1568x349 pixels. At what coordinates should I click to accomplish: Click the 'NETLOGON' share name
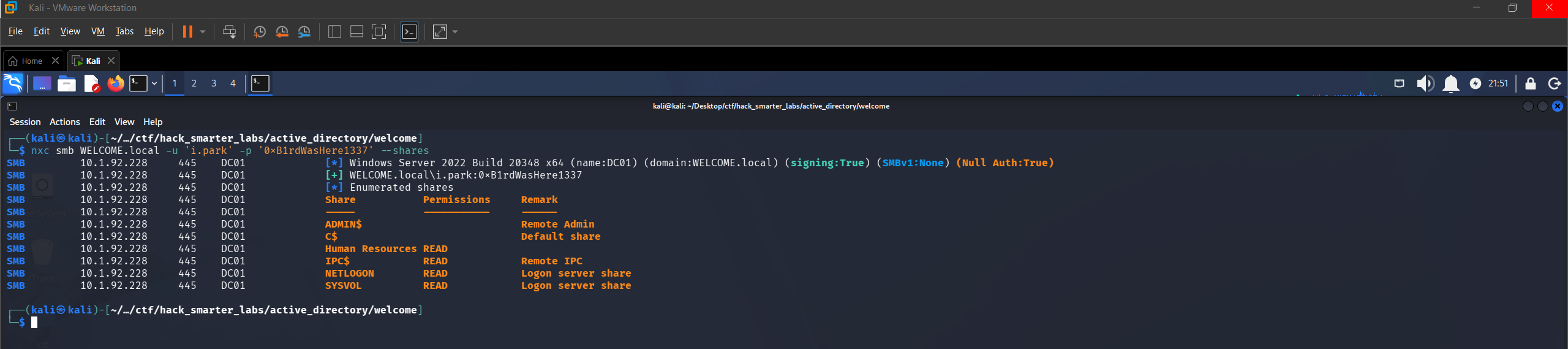point(349,274)
